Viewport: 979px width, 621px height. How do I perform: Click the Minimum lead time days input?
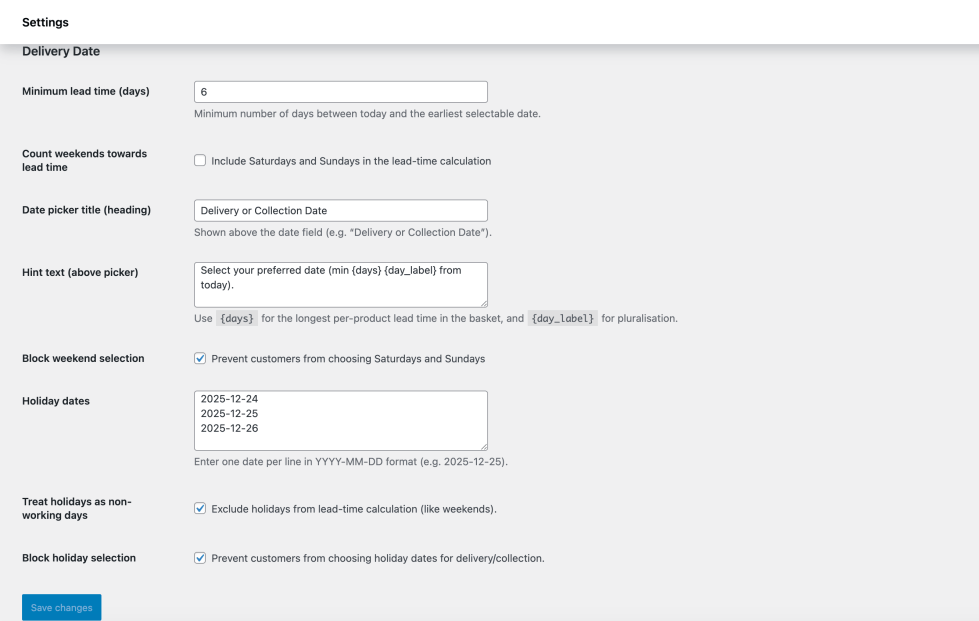tap(340, 92)
